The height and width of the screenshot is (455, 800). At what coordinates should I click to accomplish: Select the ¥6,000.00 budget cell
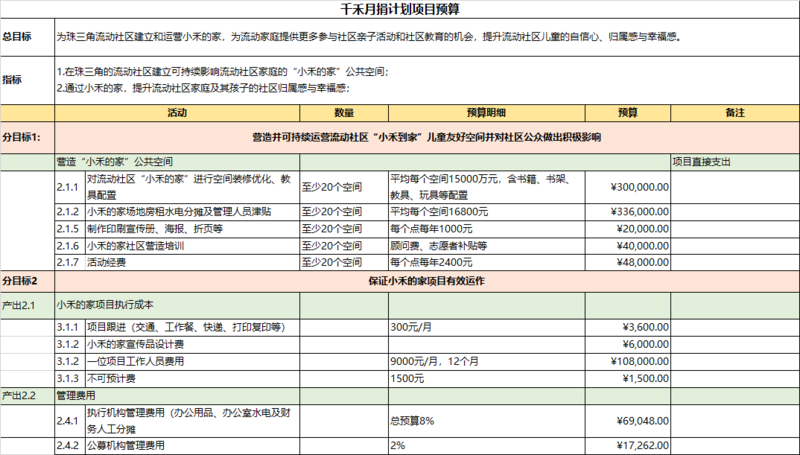628,344
